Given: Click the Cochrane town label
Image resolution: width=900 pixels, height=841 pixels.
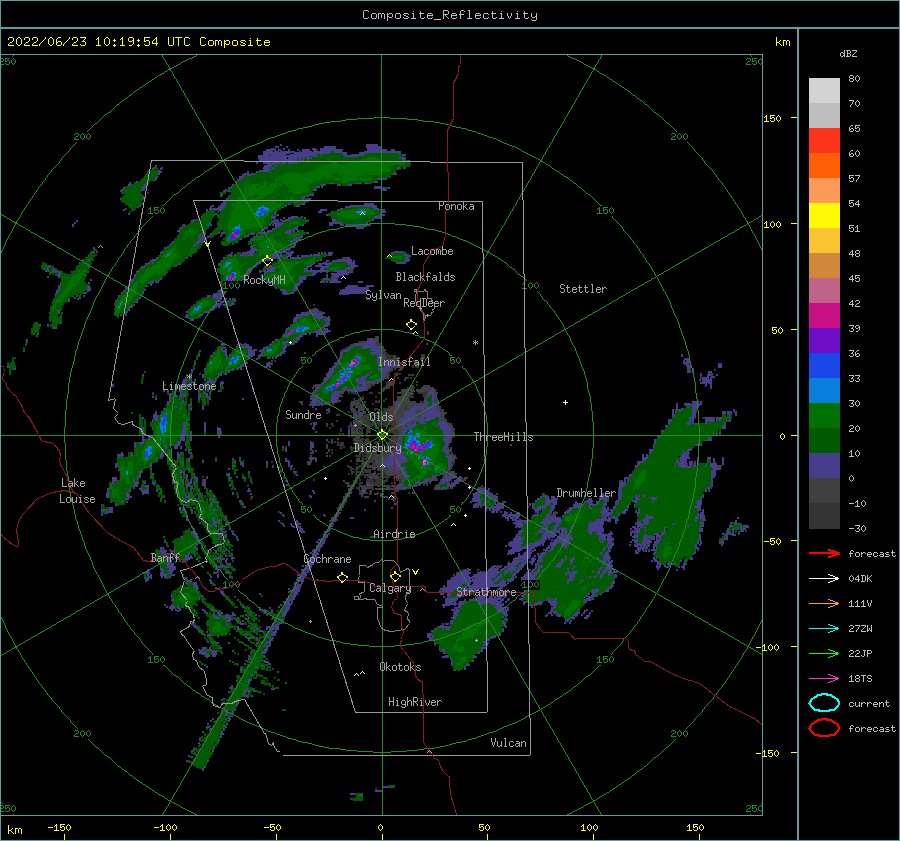Looking at the screenshot, I should point(327,559).
